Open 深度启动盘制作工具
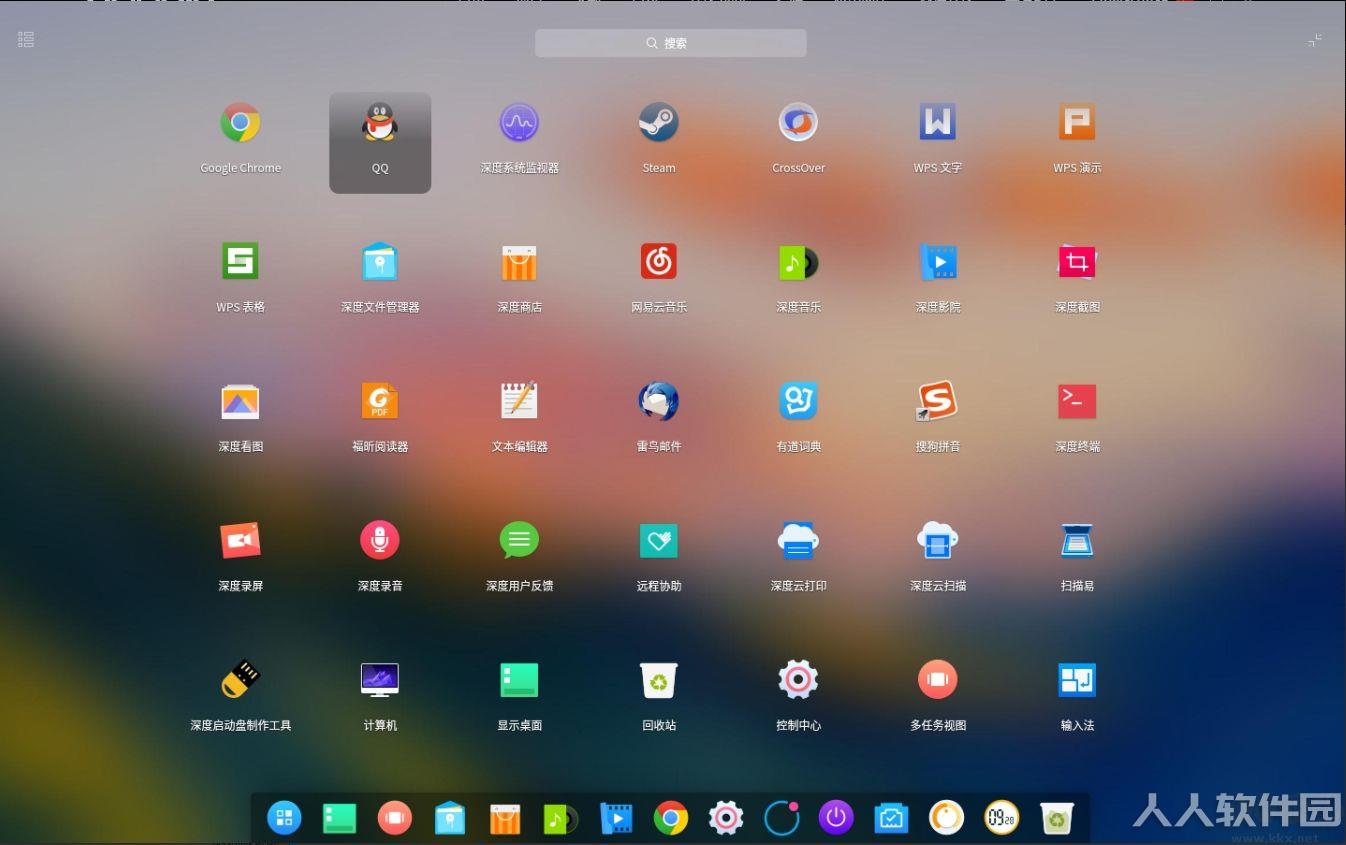 click(x=240, y=680)
